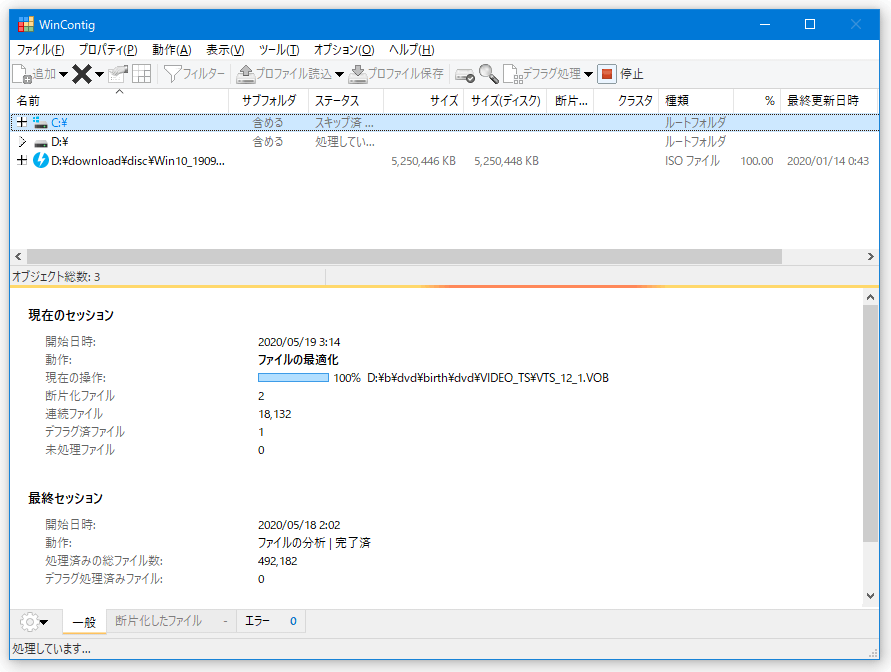Image resolution: width=891 pixels, height=672 pixels.
Task: Click the 処理してい… status cell for D:¥
Action: click(344, 142)
